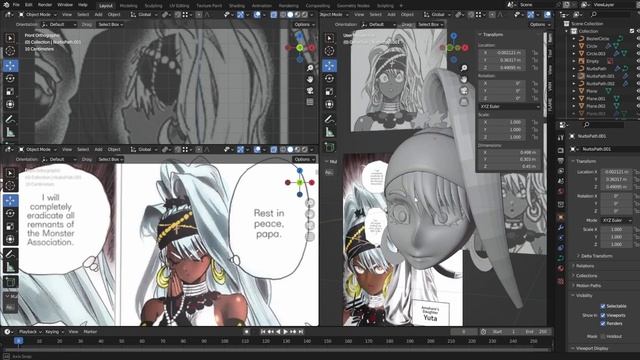
Task: Open rotation Mode XYZ Euler in Properties
Action: 616,220
